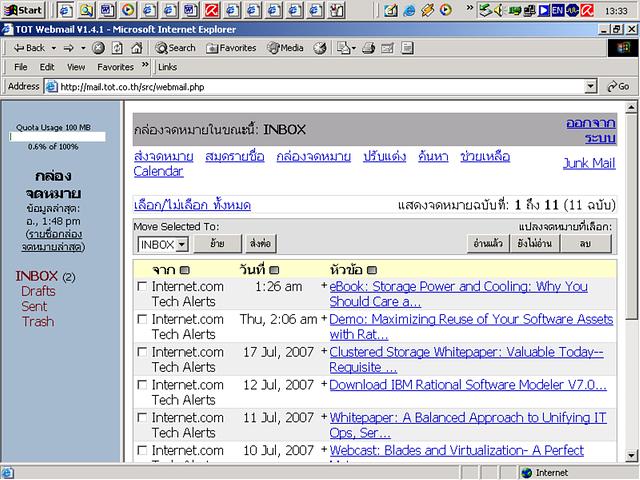This screenshot has width=640, height=480.
Task: Click the Forward arrow in IE toolbar
Action: [x=69, y=48]
